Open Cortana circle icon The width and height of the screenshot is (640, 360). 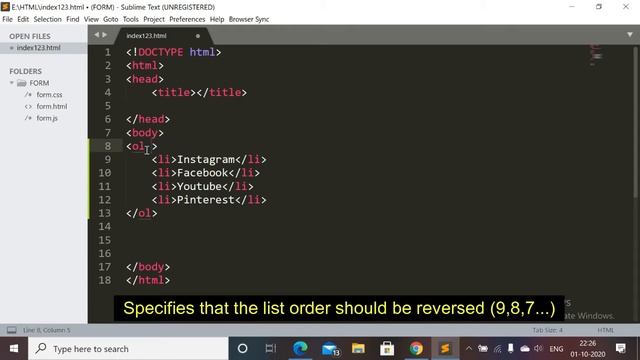242,349
